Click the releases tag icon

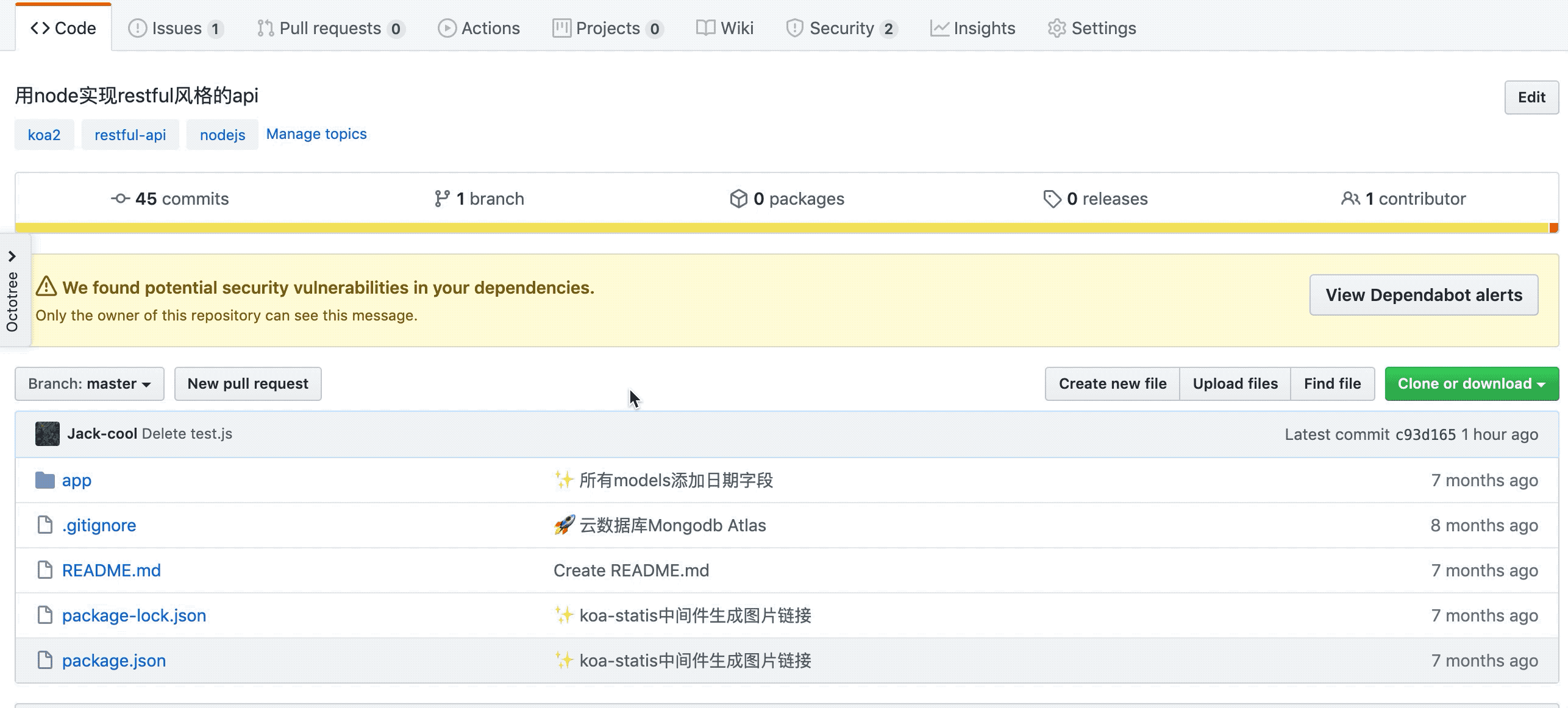click(1052, 199)
